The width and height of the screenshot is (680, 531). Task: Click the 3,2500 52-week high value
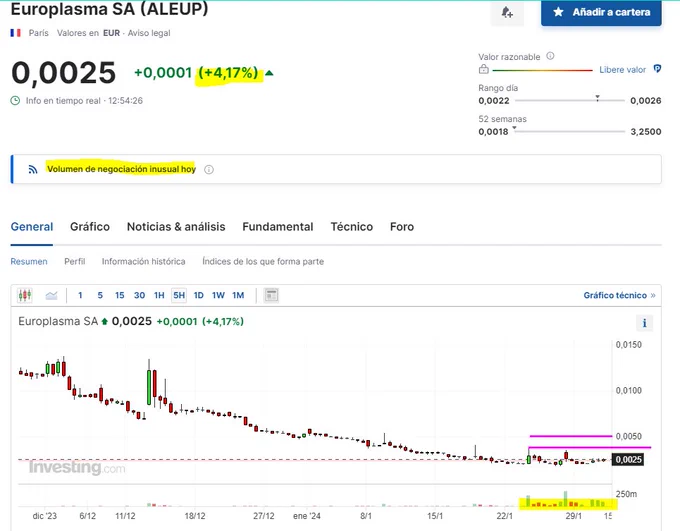click(646, 132)
